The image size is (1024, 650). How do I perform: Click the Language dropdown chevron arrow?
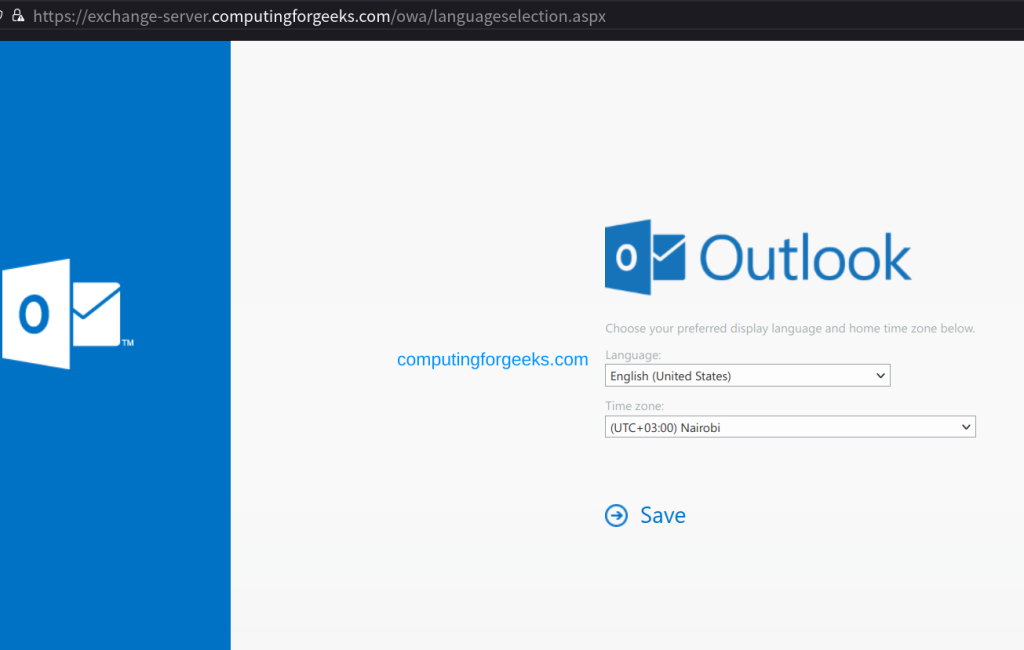point(882,375)
